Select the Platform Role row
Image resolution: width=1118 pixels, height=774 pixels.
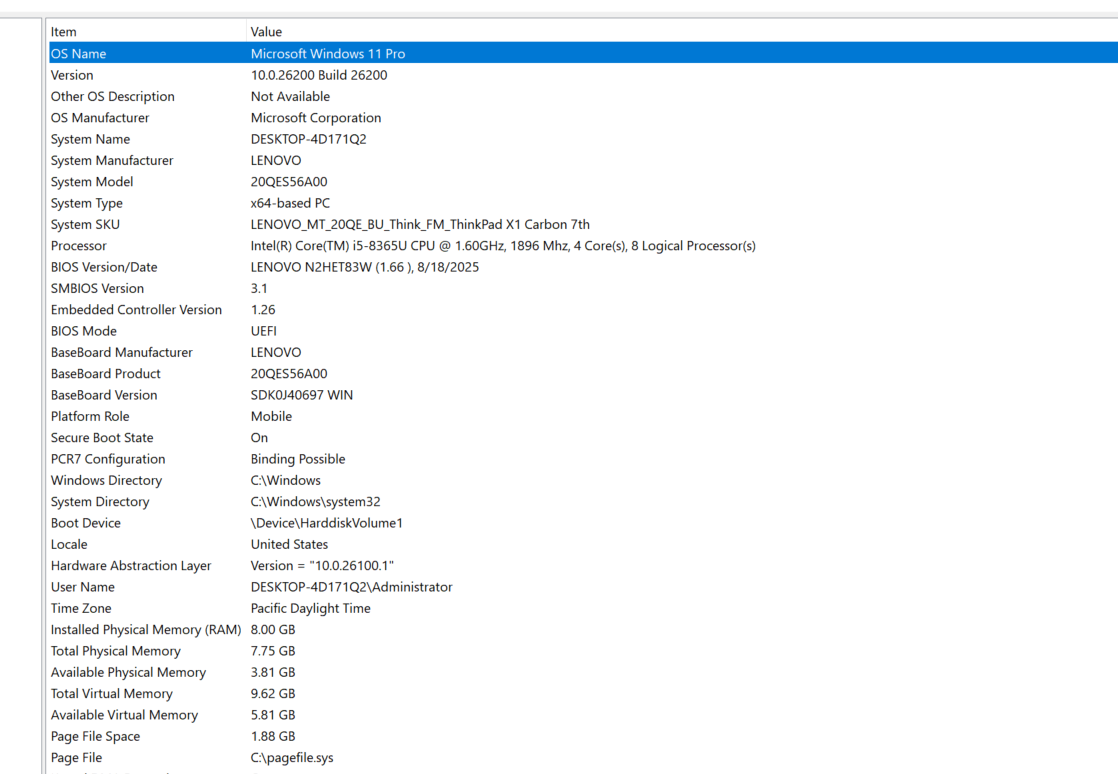click(x=583, y=417)
